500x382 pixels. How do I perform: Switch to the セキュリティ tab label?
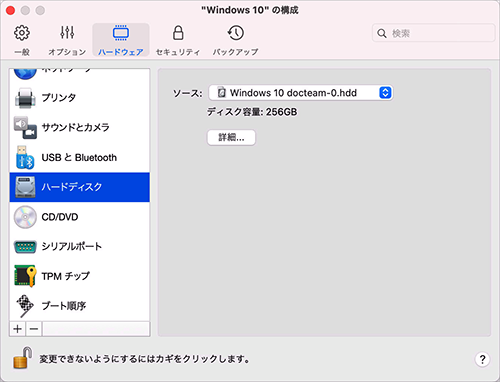point(178,52)
